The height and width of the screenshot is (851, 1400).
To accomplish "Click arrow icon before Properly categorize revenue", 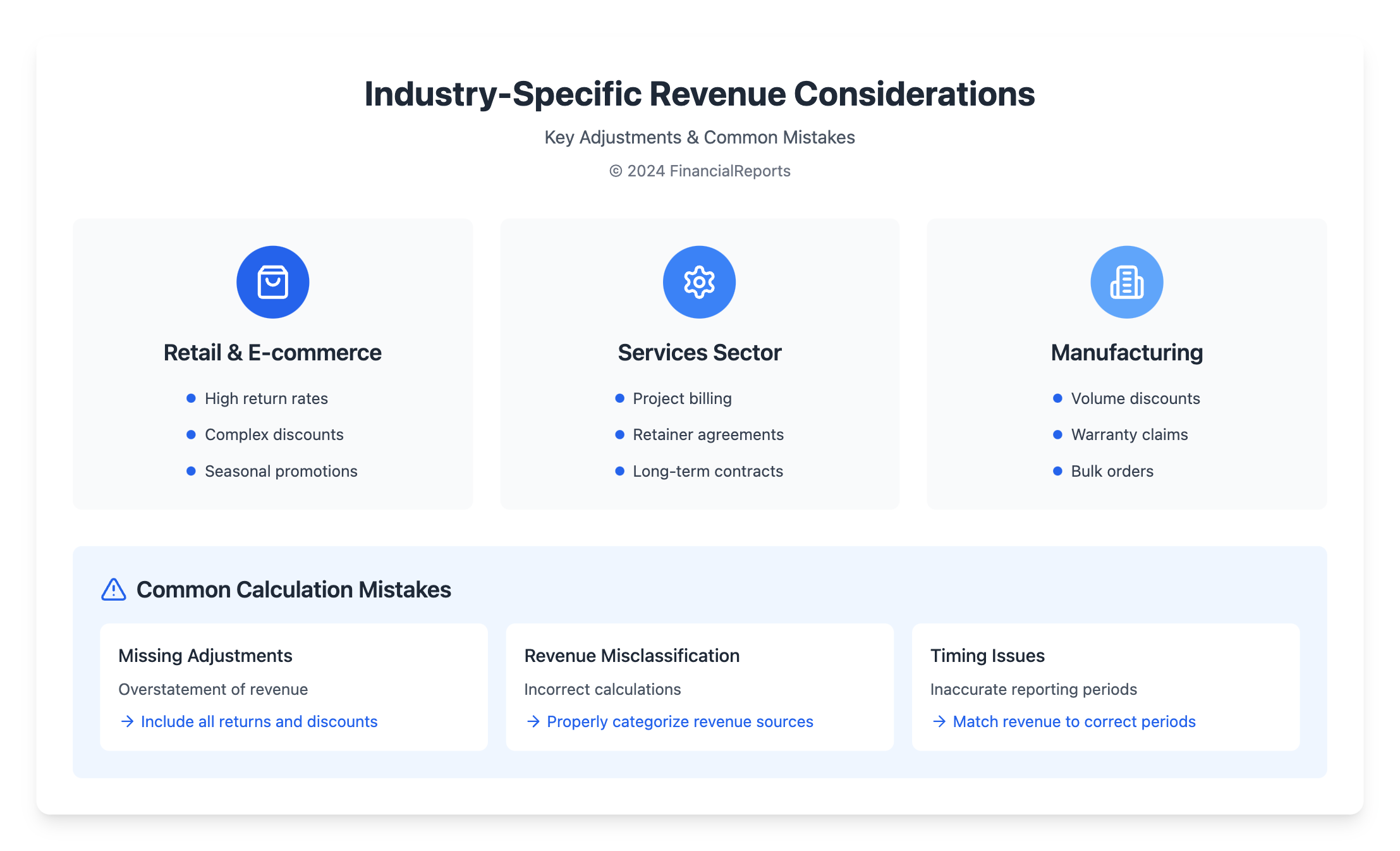I will pos(533,721).
